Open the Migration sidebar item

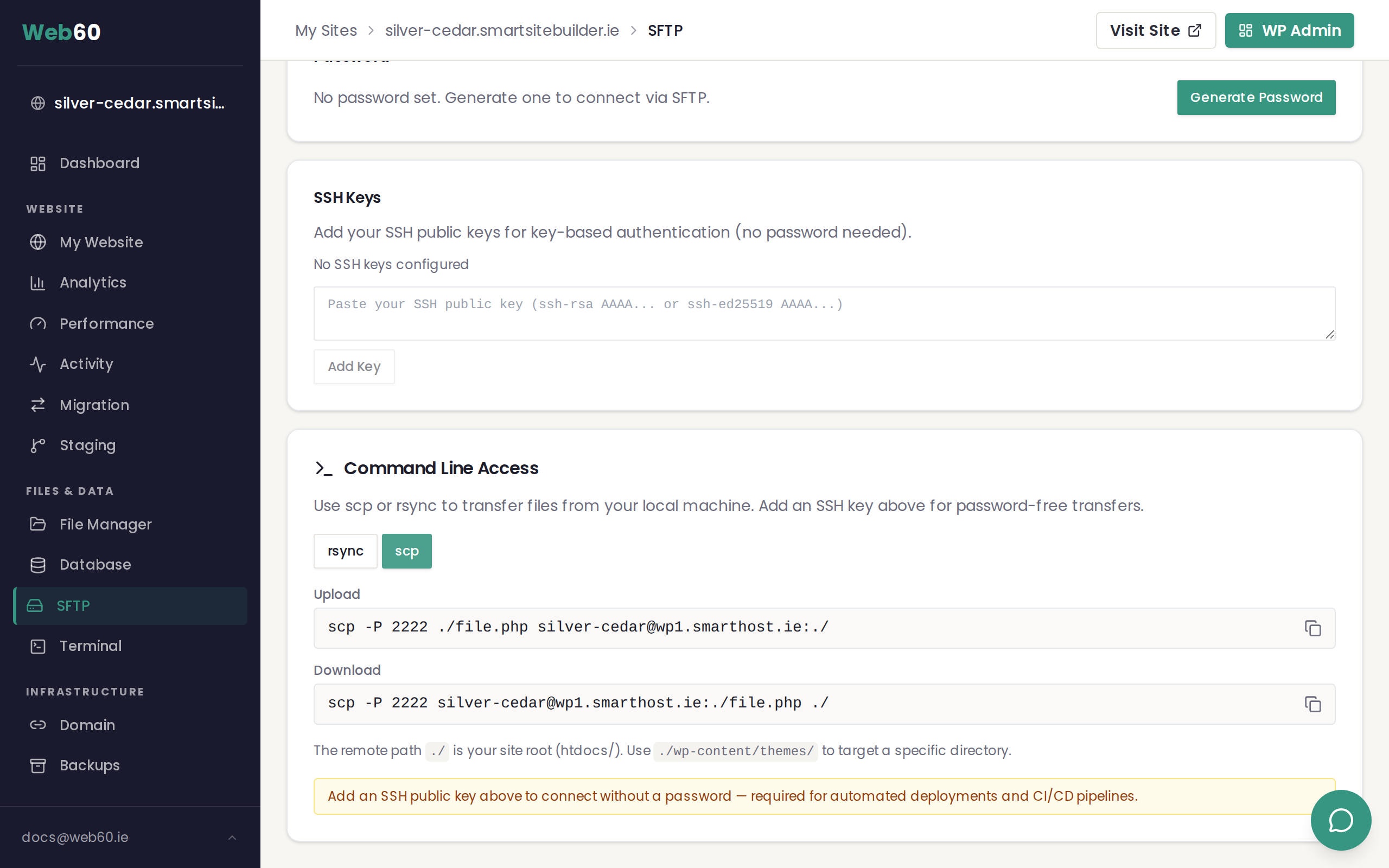(94, 405)
